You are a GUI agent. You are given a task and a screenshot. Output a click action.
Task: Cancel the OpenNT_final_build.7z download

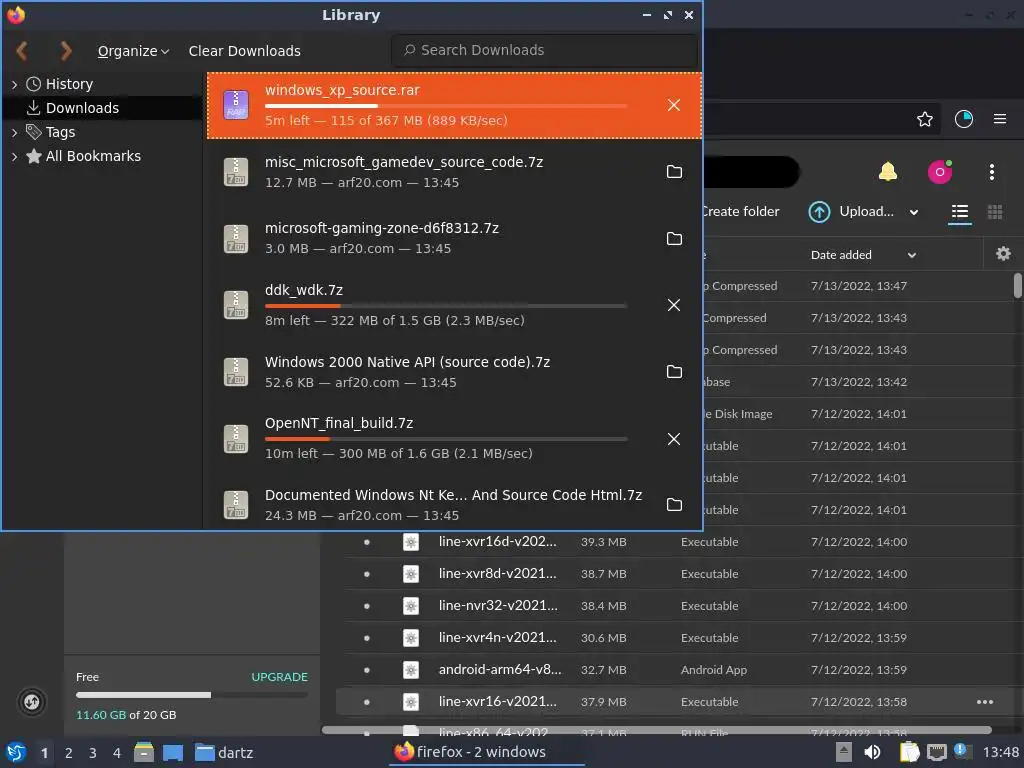coord(674,439)
